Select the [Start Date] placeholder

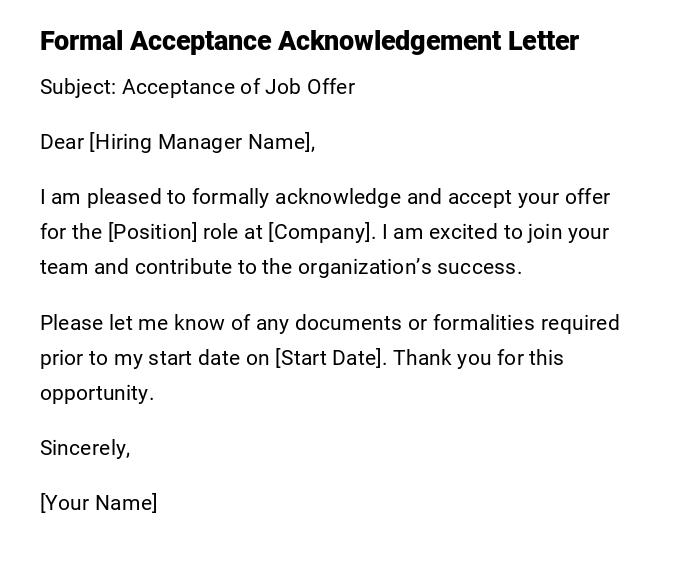(x=329, y=358)
